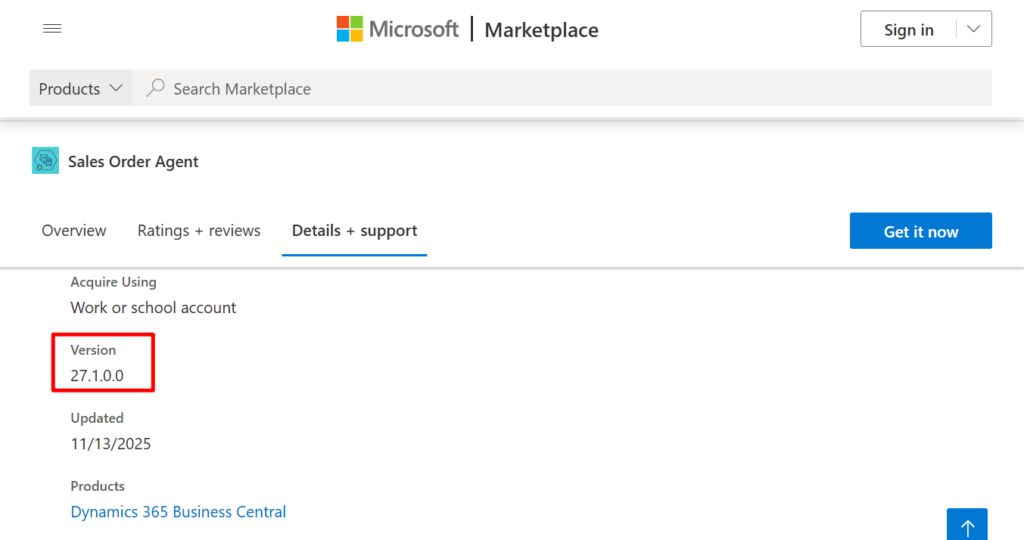This screenshot has height=540, width=1024.
Task: Click the Sign in button
Action: [908, 29]
